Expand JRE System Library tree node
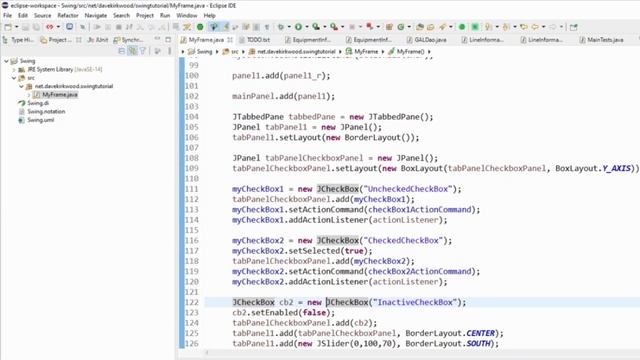 pyautogui.click(x=14, y=69)
